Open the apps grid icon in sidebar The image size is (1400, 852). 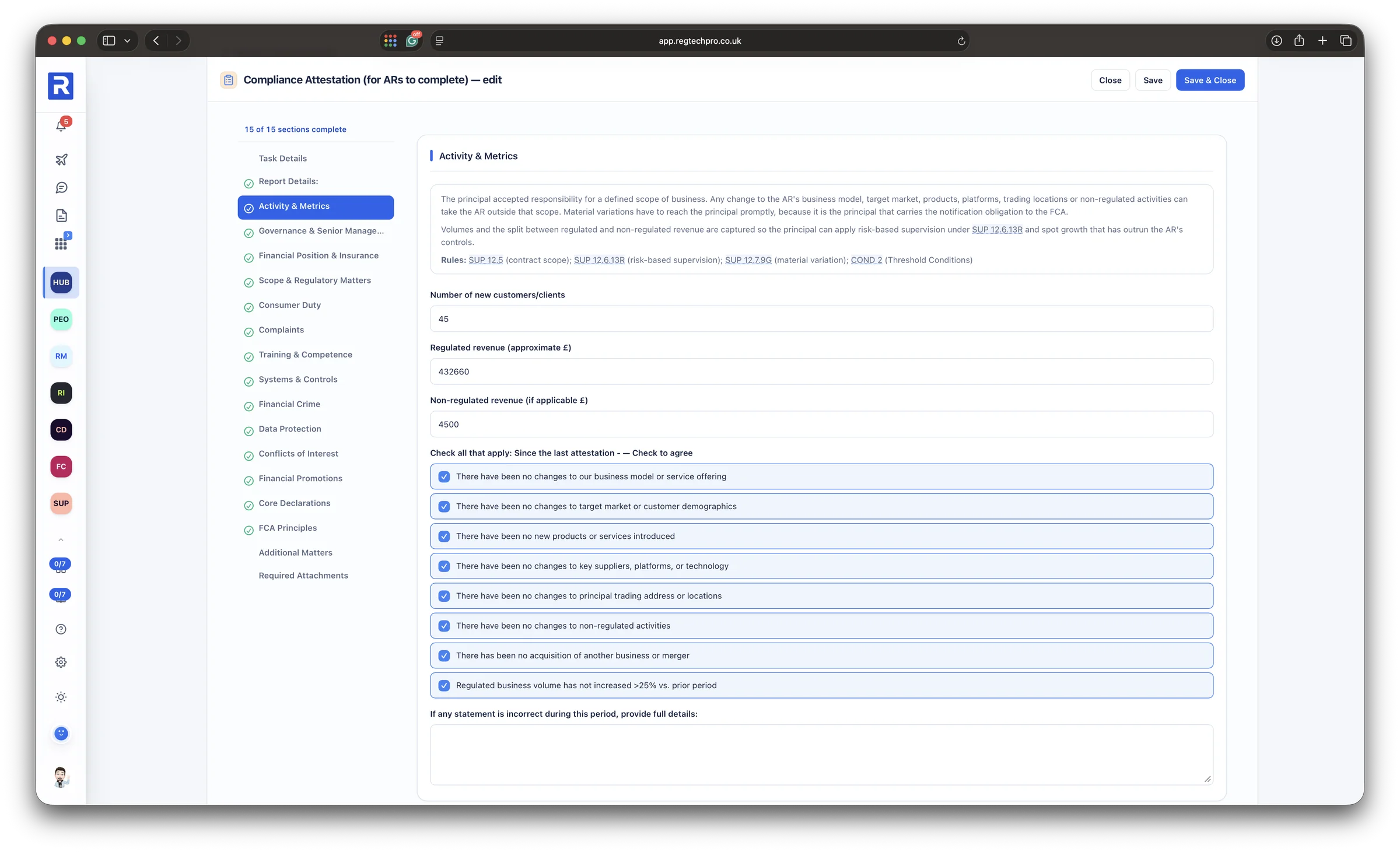pos(61,243)
